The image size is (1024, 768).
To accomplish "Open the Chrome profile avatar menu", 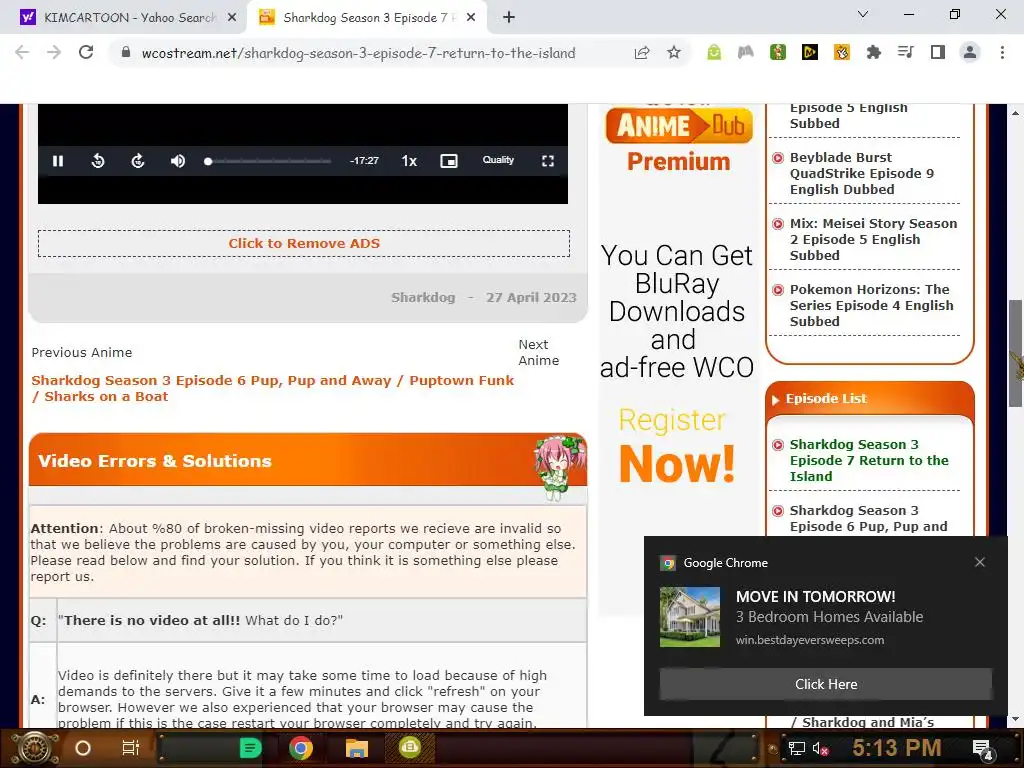I will tap(970, 52).
